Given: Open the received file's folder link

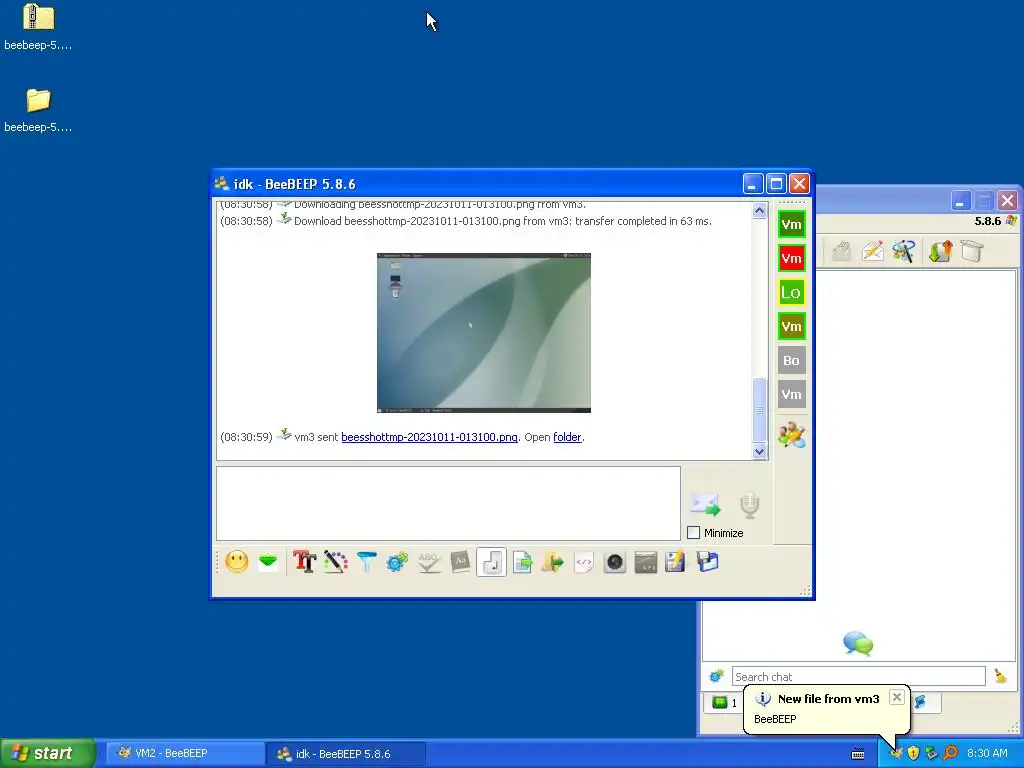Looking at the screenshot, I should (x=567, y=437).
